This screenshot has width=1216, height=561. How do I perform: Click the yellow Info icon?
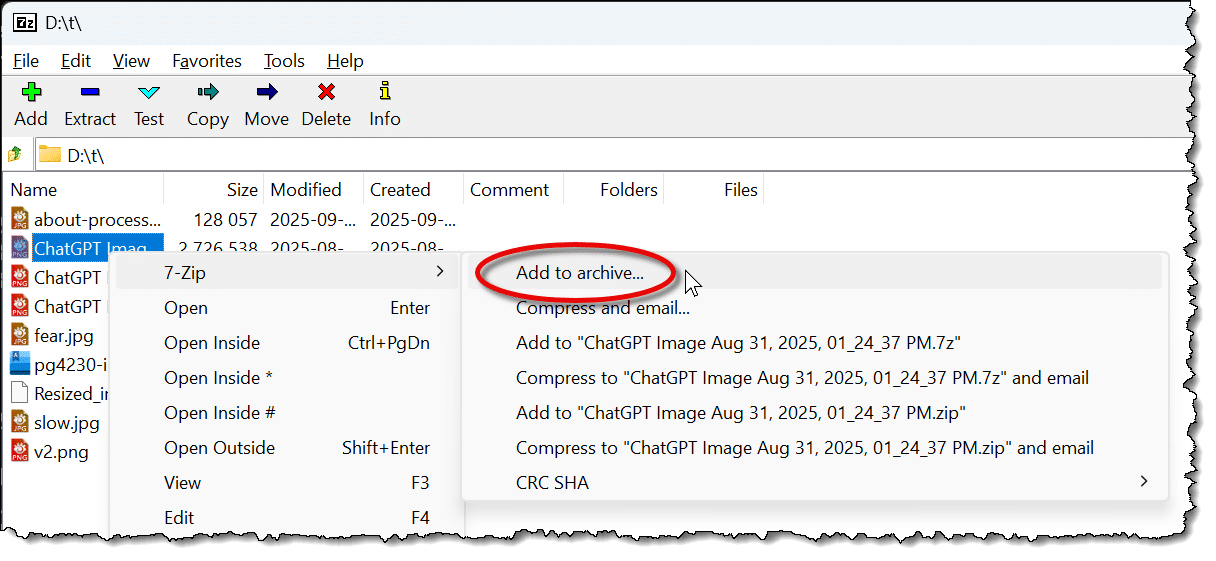[x=384, y=93]
